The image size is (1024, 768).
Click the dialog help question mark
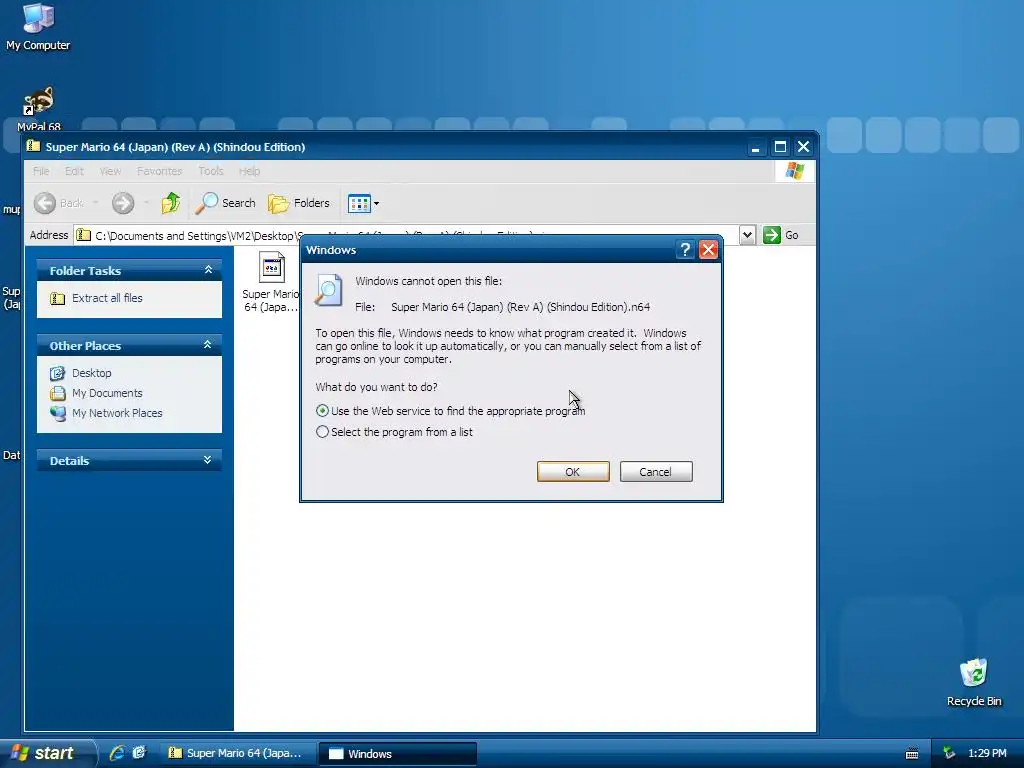684,249
